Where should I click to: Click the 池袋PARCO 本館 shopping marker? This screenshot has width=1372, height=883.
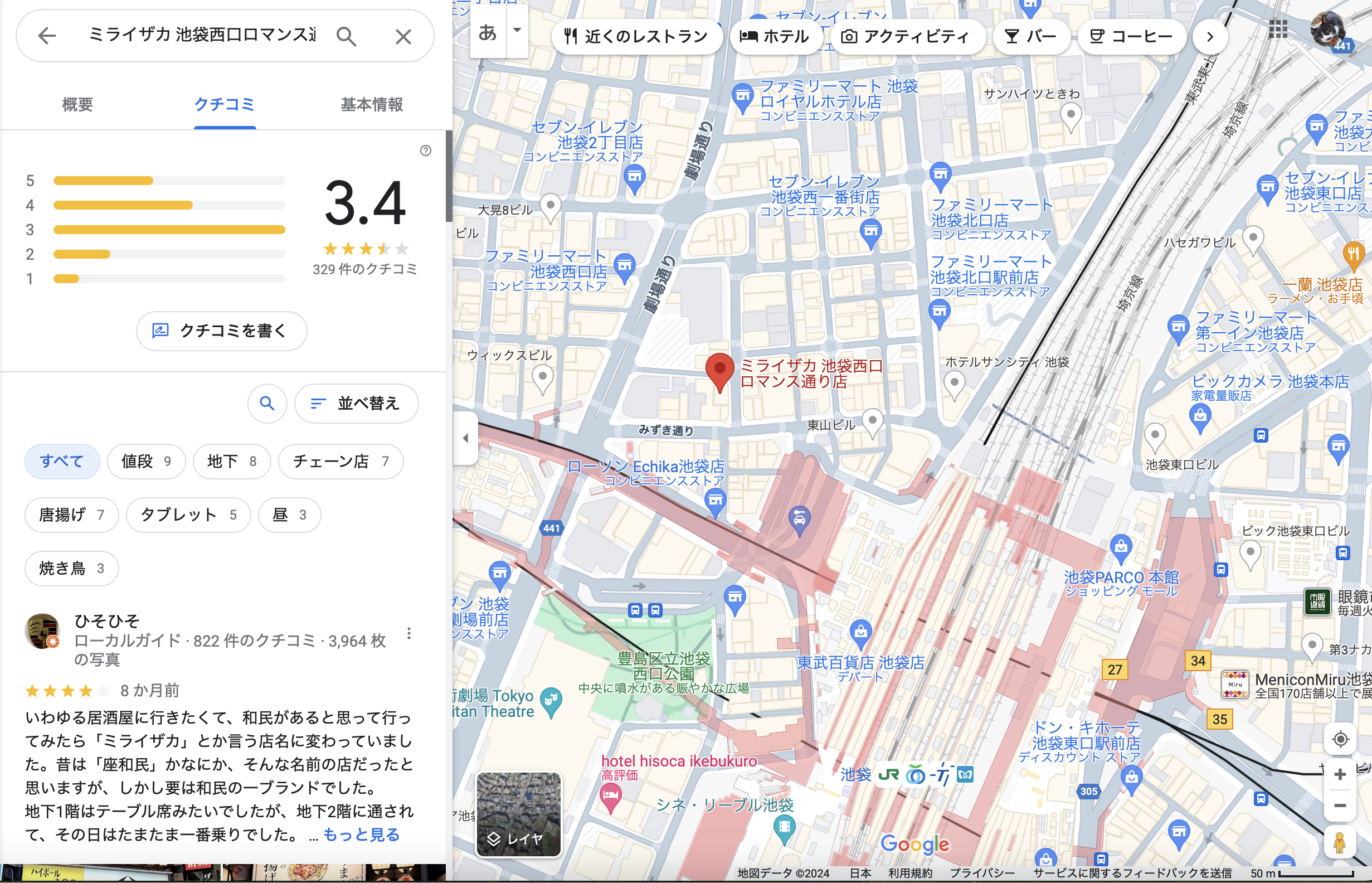[x=1121, y=549]
